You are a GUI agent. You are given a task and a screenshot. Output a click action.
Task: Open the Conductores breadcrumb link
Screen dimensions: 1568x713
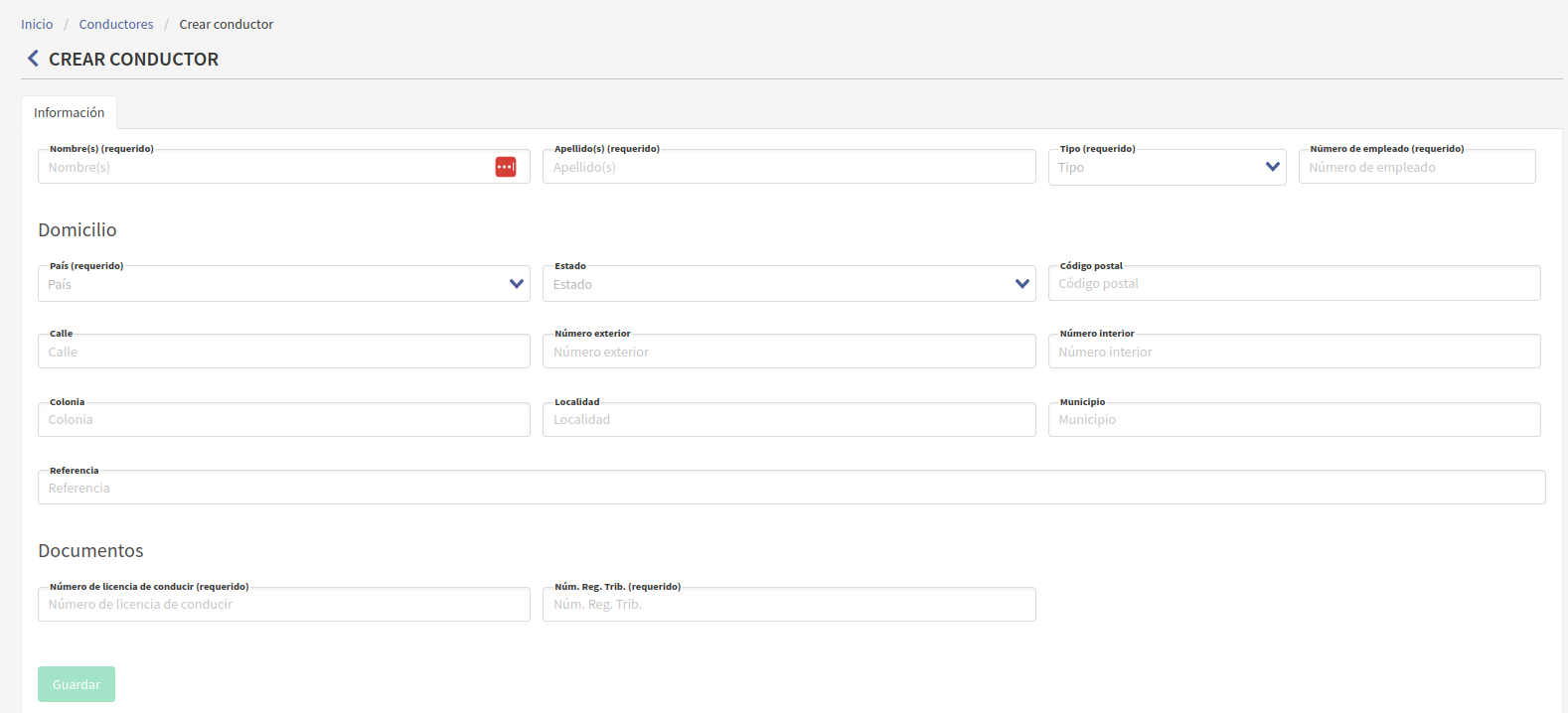[116, 24]
